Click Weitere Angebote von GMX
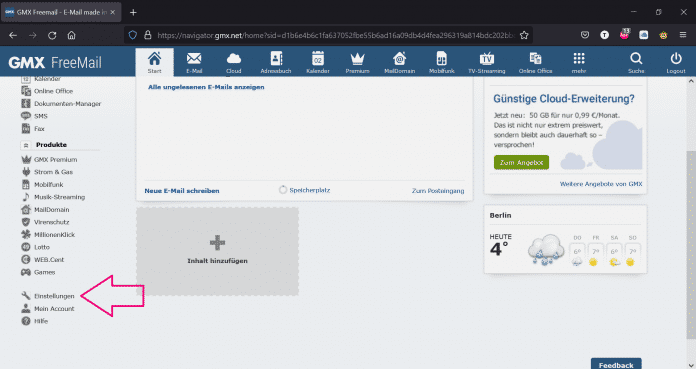The width and height of the screenshot is (696, 369). (x=601, y=184)
